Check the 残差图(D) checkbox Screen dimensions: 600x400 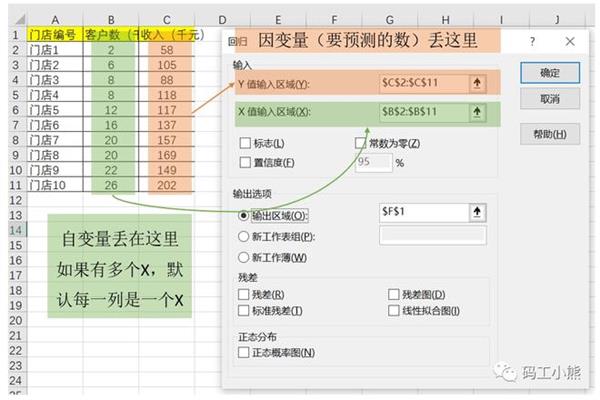[x=393, y=294]
